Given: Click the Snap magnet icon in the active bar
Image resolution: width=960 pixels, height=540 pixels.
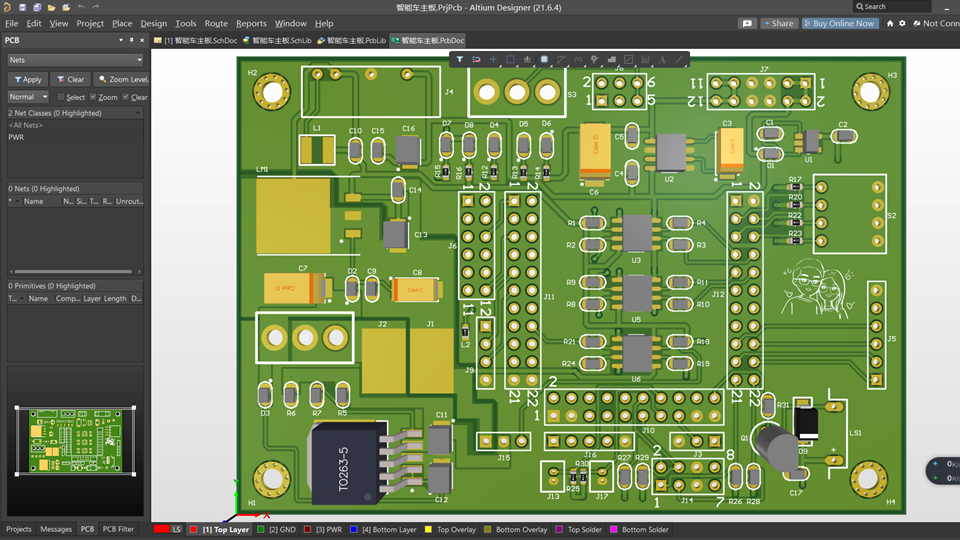Looking at the screenshot, I should pyautogui.click(x=476, y=59).
